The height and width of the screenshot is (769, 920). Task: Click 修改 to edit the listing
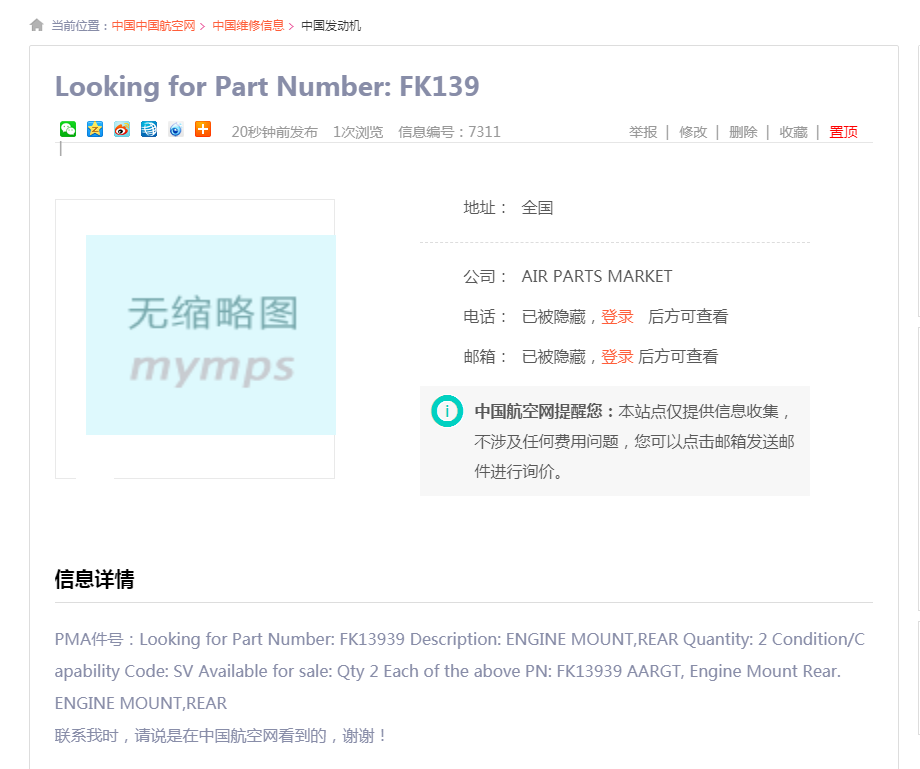point(693,132)
